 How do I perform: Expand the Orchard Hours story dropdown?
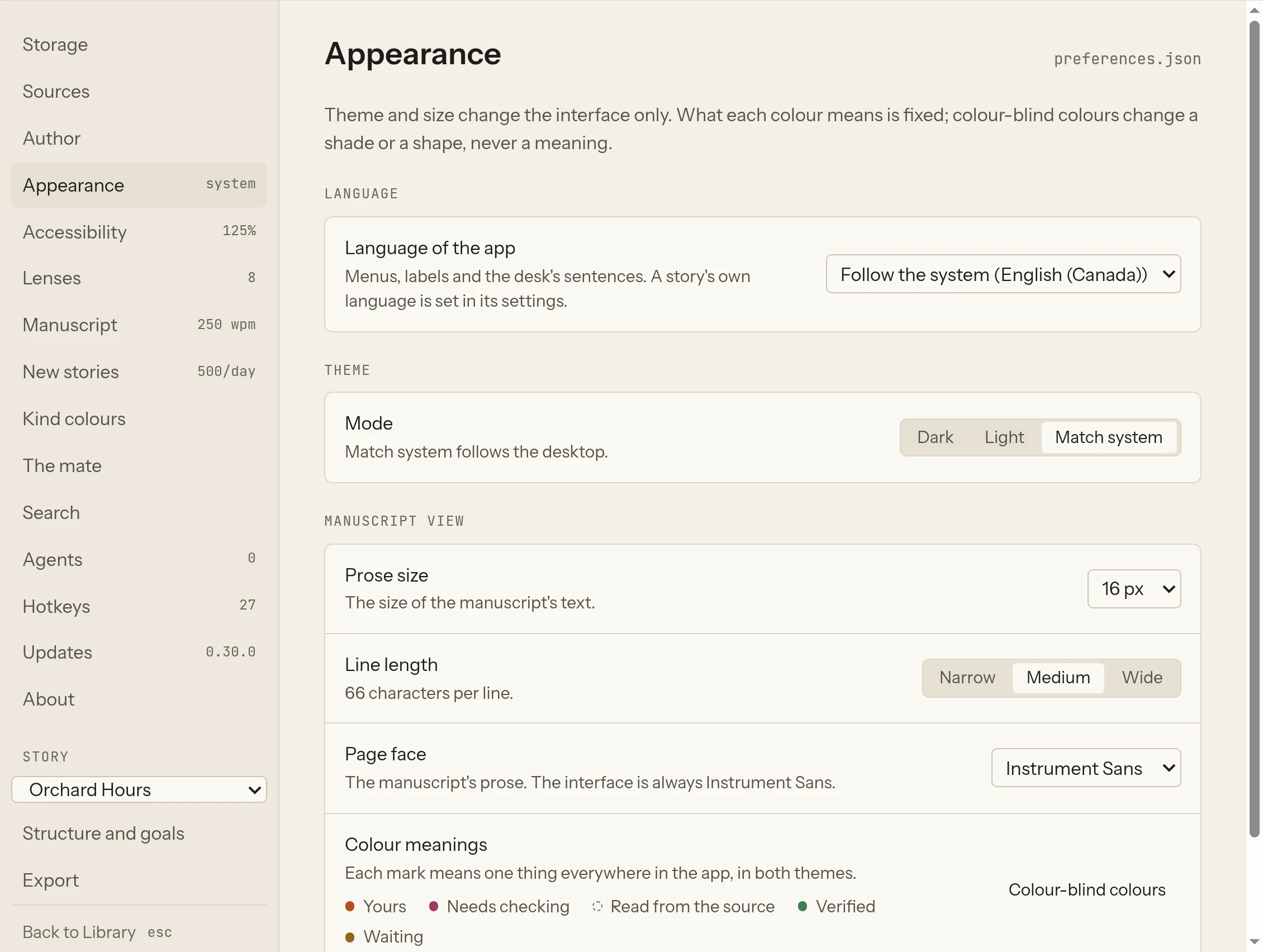tap(139, 789)
